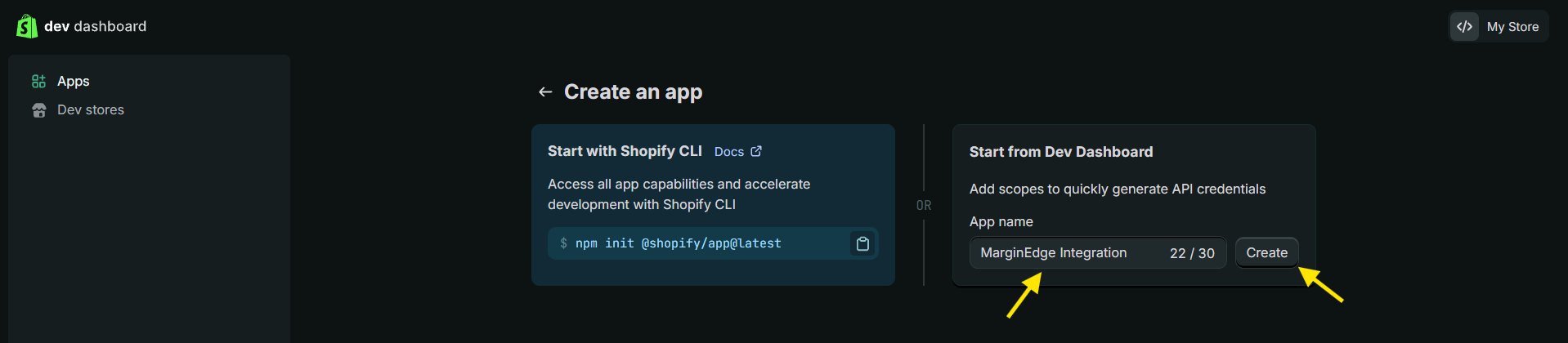Copy the npm init command
Viewport: 1568px width, 343px height.
[x=862, y=243]
